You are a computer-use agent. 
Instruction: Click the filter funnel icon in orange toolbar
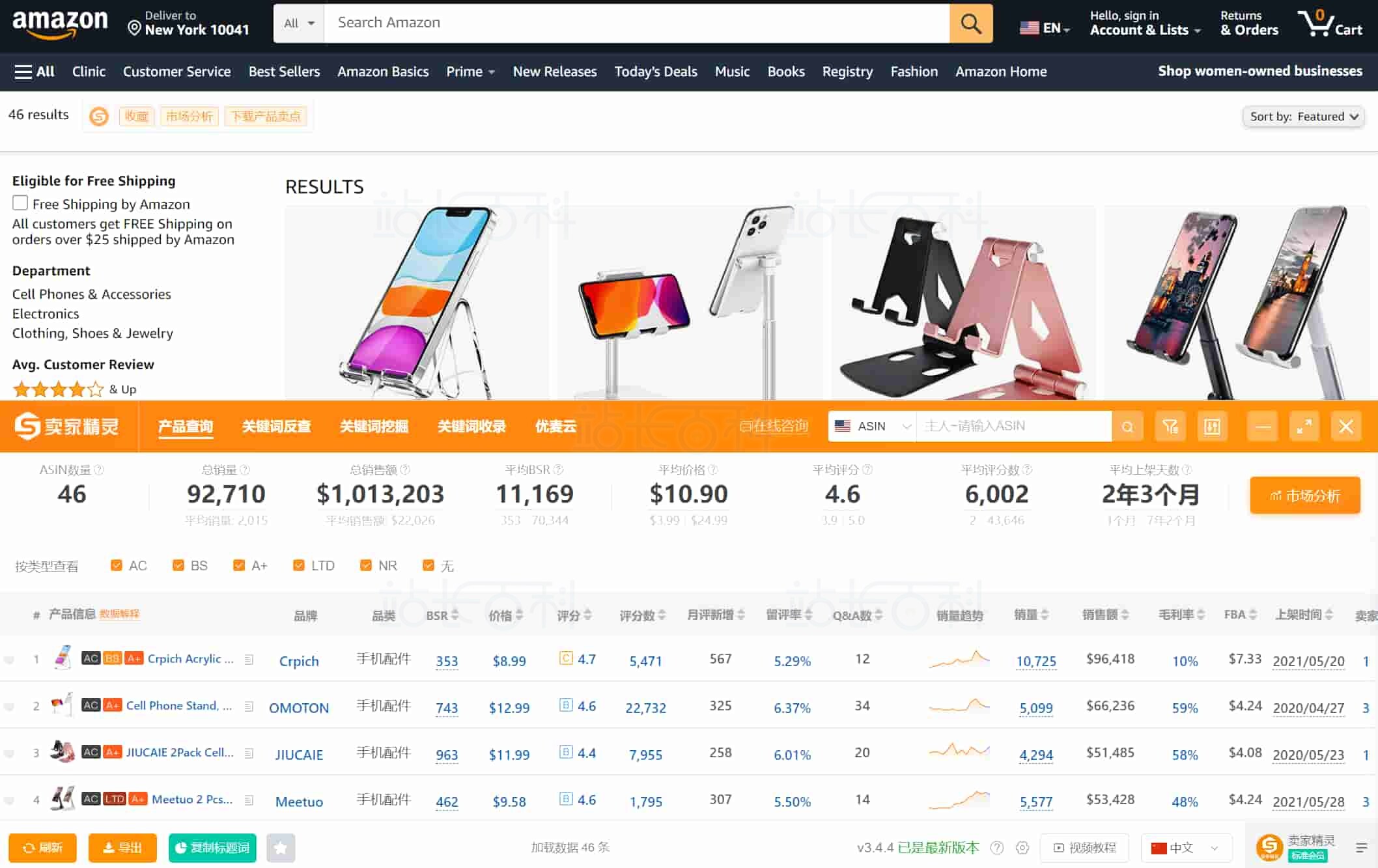click(1170, 427)
